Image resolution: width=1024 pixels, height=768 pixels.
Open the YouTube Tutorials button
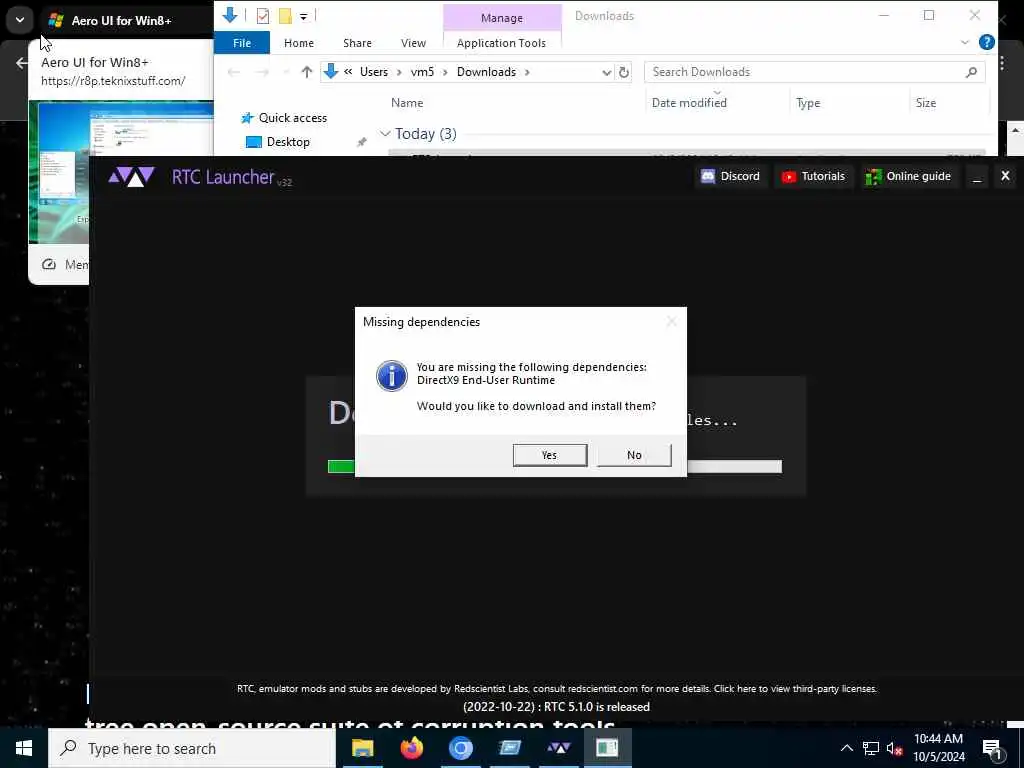(814, 176)
